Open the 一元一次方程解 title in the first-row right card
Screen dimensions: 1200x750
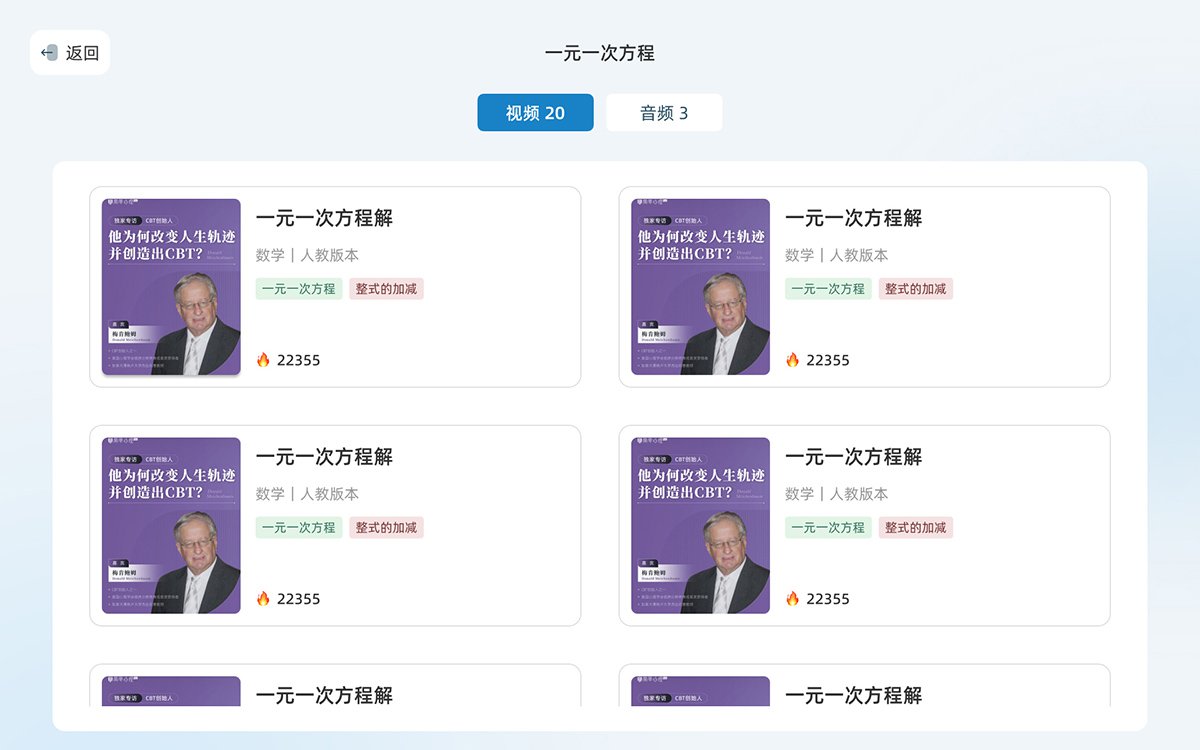tap(853, 218)
